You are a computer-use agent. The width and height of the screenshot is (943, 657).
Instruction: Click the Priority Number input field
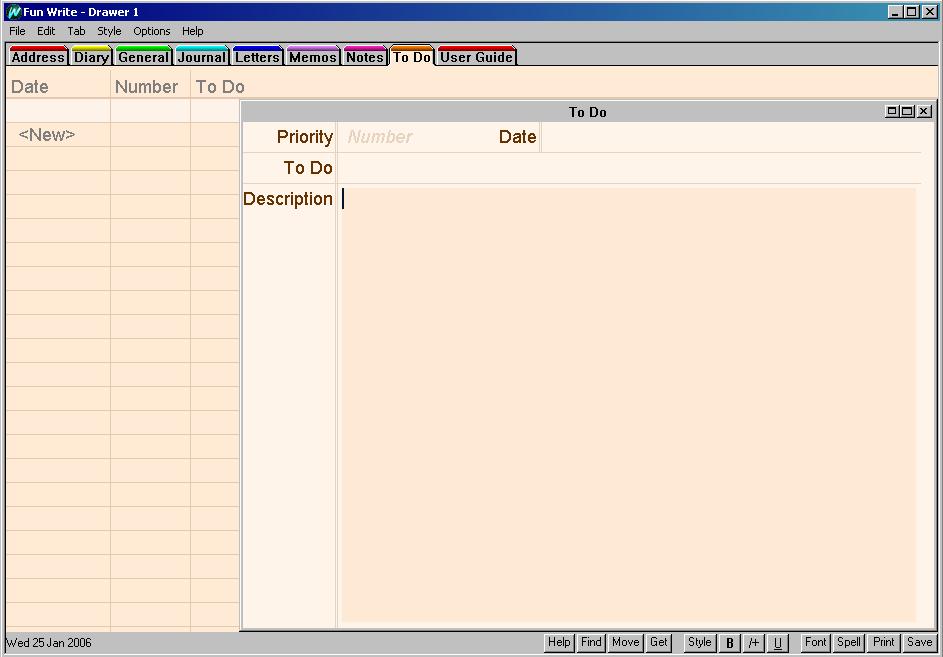[415, 137]
